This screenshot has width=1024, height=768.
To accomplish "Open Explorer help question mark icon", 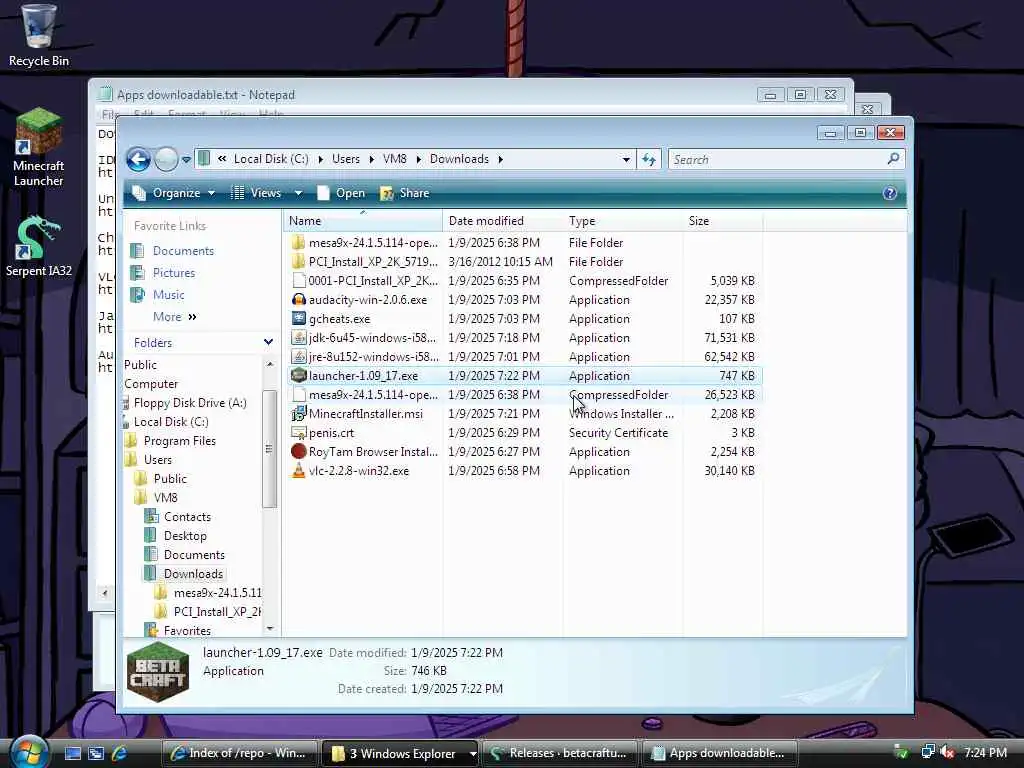I will 889,193.
